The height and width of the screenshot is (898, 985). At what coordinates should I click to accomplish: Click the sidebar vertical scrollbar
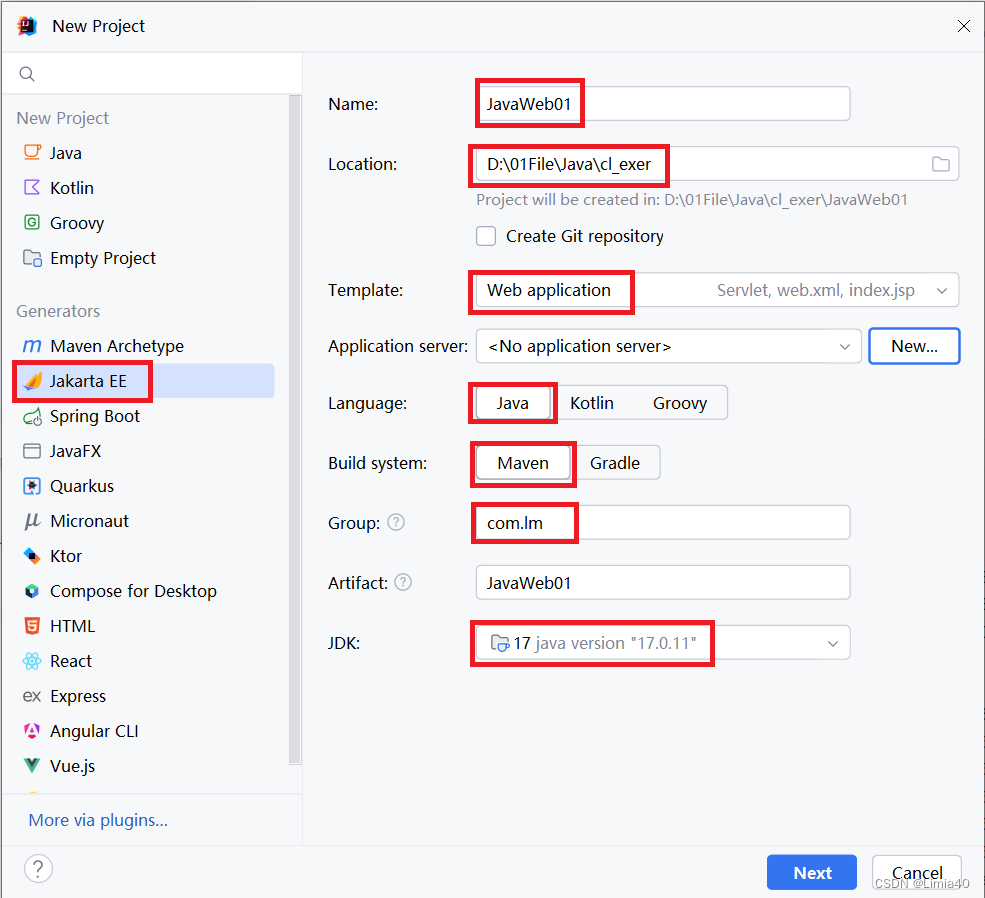pyautogui.click(x=295, y=430)
